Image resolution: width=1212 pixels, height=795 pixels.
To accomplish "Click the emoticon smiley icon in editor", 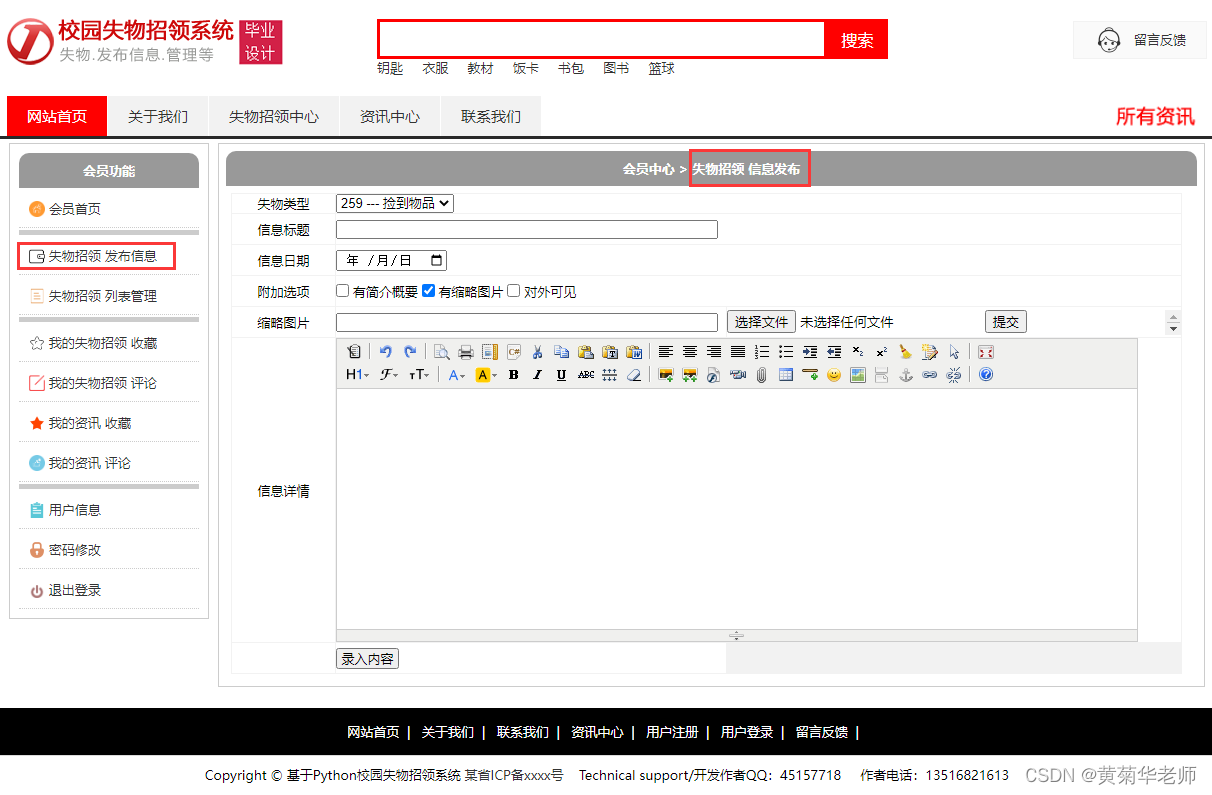I will coord(833,373).
